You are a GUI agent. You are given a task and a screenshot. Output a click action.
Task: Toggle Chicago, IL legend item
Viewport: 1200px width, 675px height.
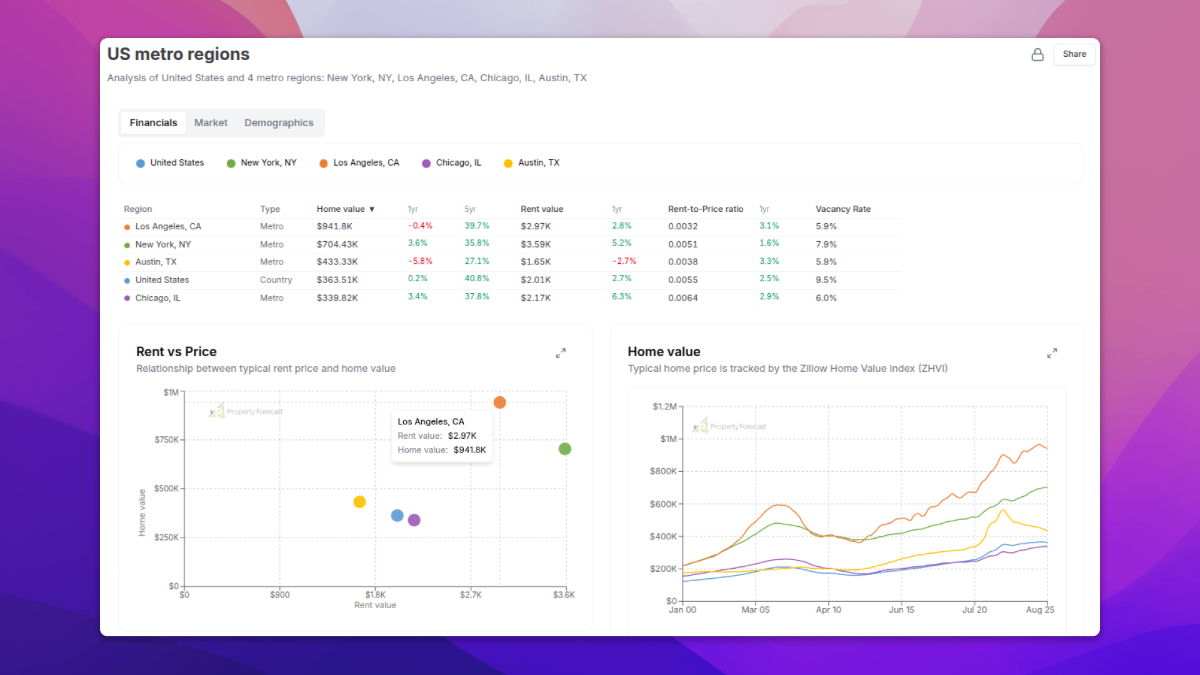click(452, 163)
